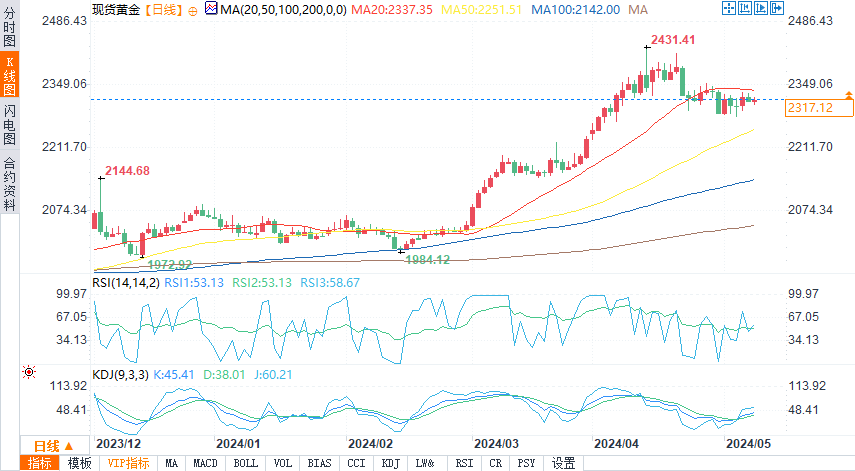Select the 模板 tab at bottom
Viewport: 855px width, 471px height.
tap(80, 463)
